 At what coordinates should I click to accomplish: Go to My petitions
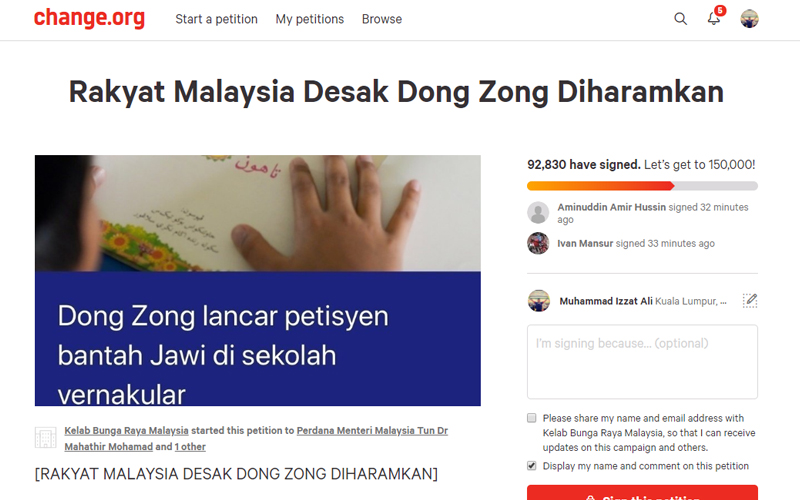point(310,19)
